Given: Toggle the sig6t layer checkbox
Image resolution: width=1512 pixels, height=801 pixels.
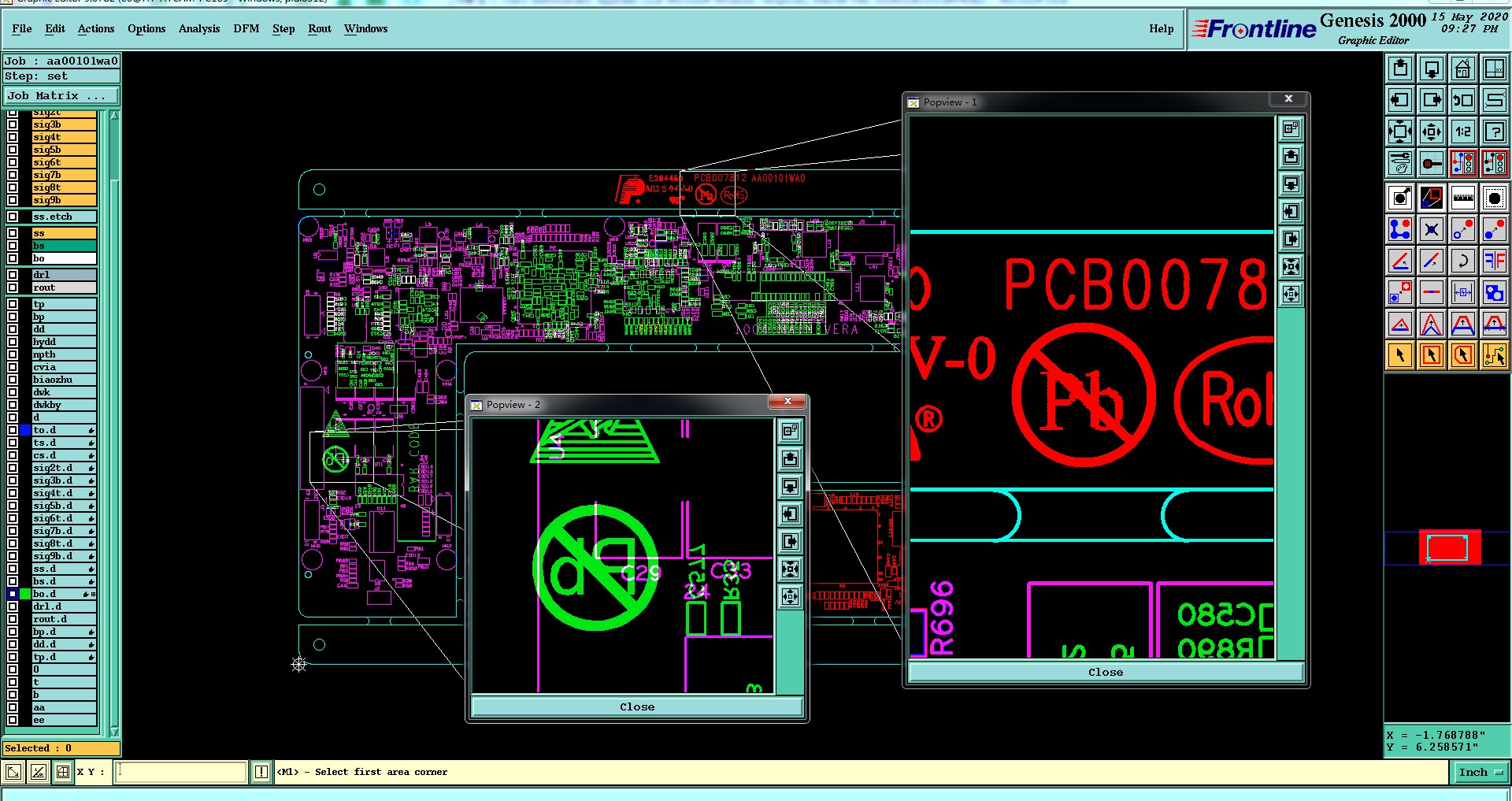Looking at the screenshot, I should pos(13,162).
